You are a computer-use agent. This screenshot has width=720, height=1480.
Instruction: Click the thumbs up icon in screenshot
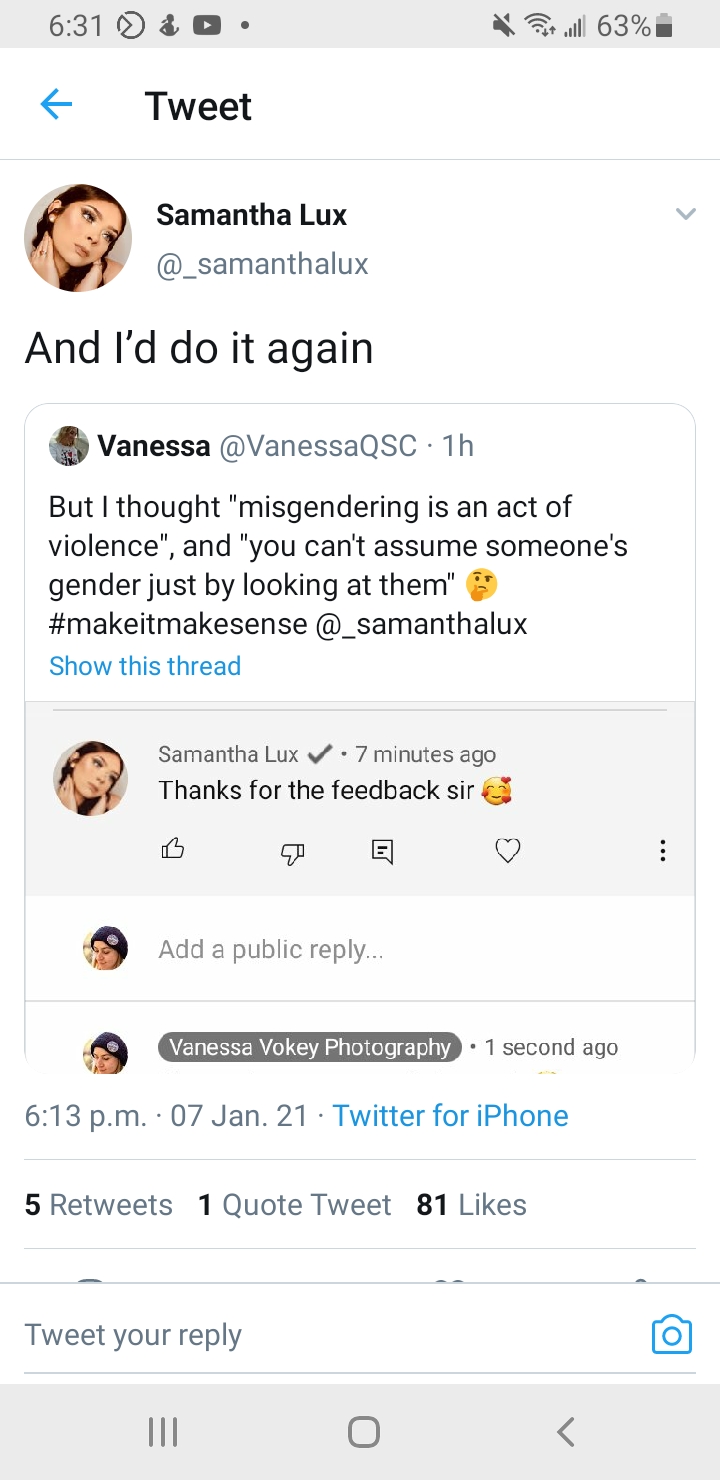[173, 850]
